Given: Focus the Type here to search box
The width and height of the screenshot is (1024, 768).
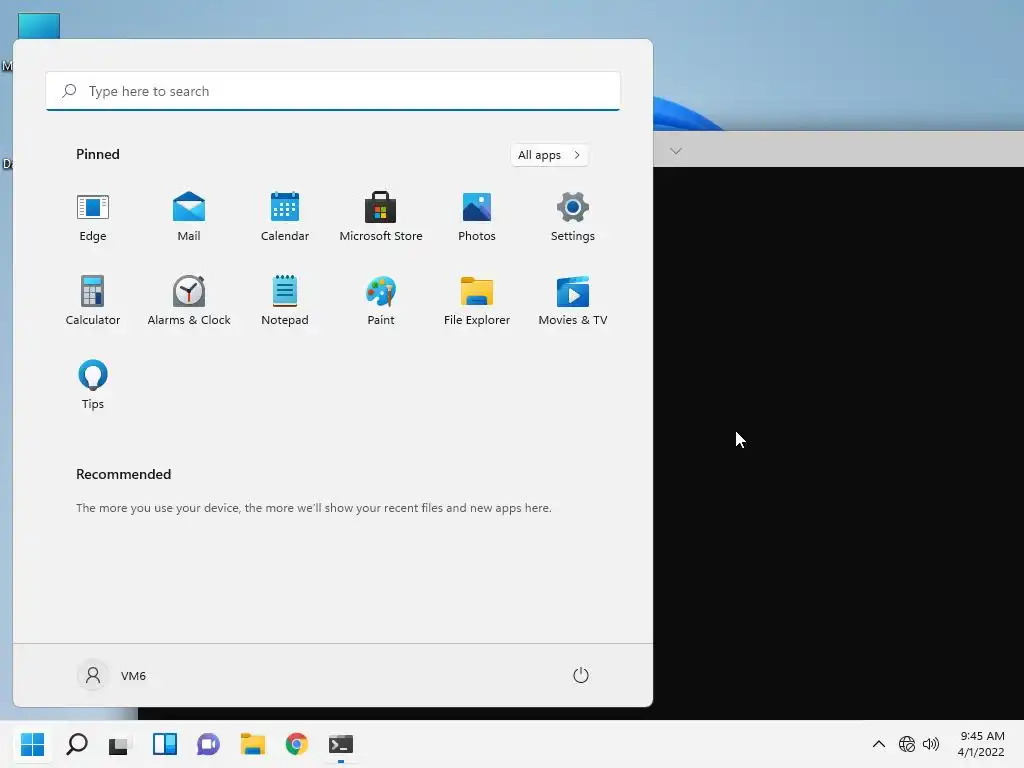Looking at the screenshot, I should [333, 91].
